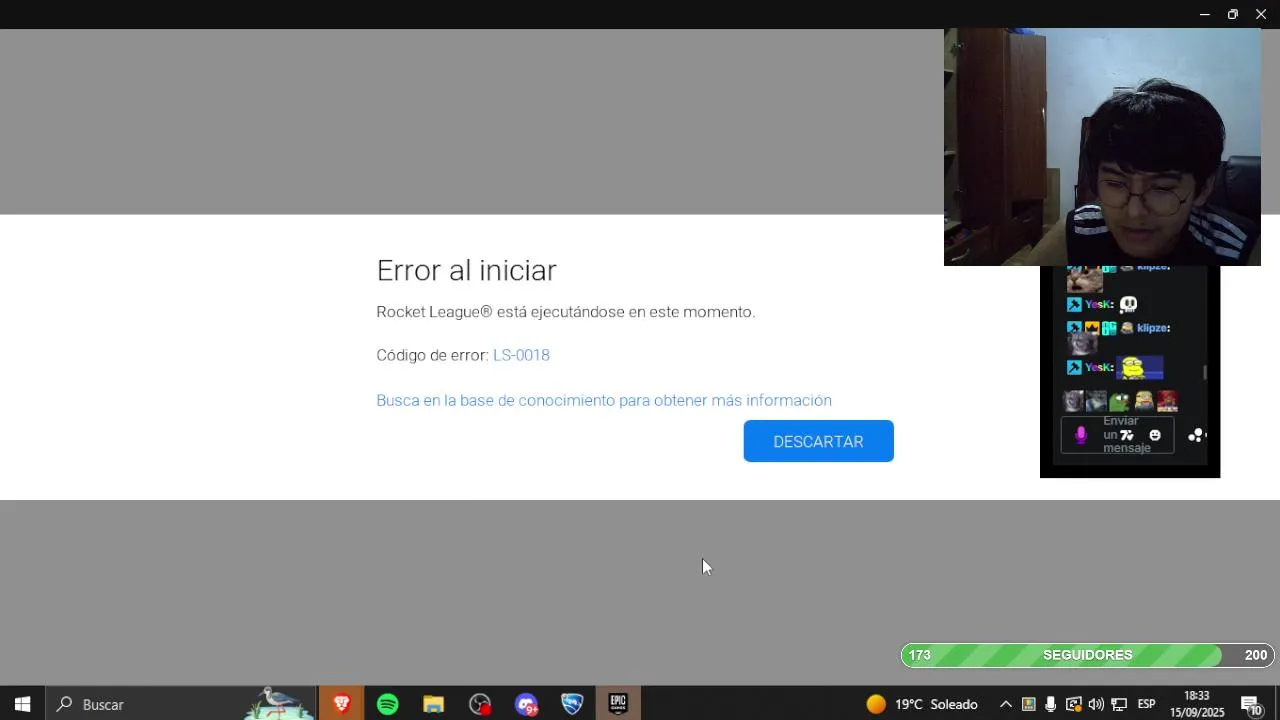Select the red emote at the end of the emote row
Image resolution: width=1280 pixels, height=720 pixels.
pyautogui.click(x=1167, y=401)
